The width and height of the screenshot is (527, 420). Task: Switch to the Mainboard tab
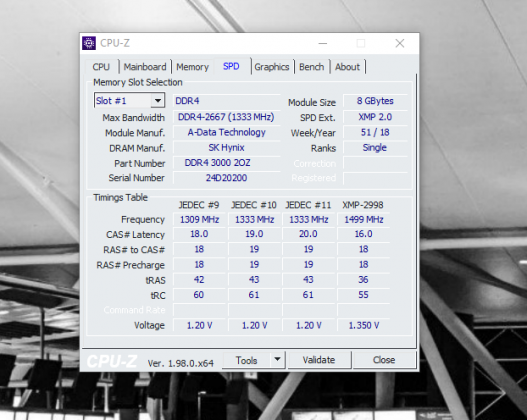click(x=145, y=67)
